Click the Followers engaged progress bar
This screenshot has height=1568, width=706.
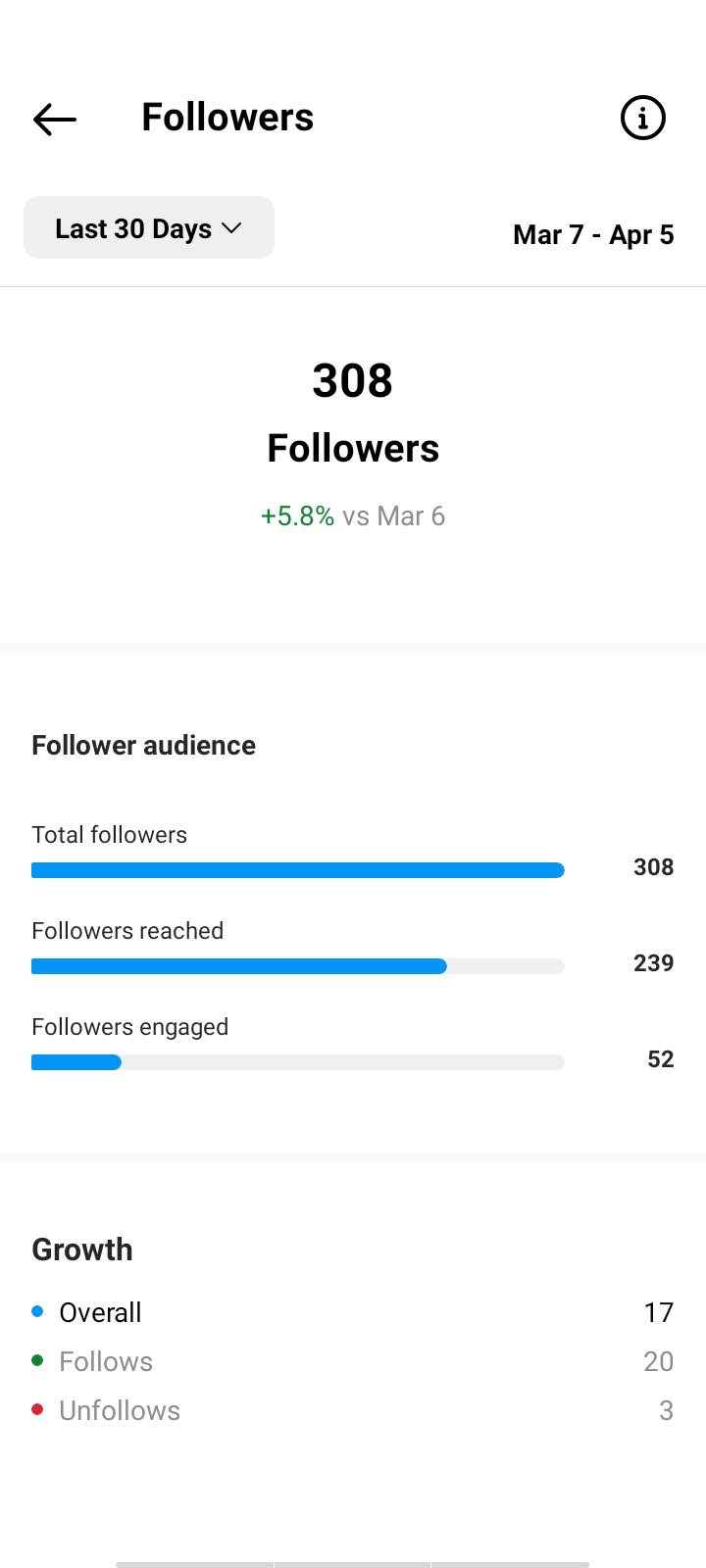pyautogui.click(x=298, y=1062)
